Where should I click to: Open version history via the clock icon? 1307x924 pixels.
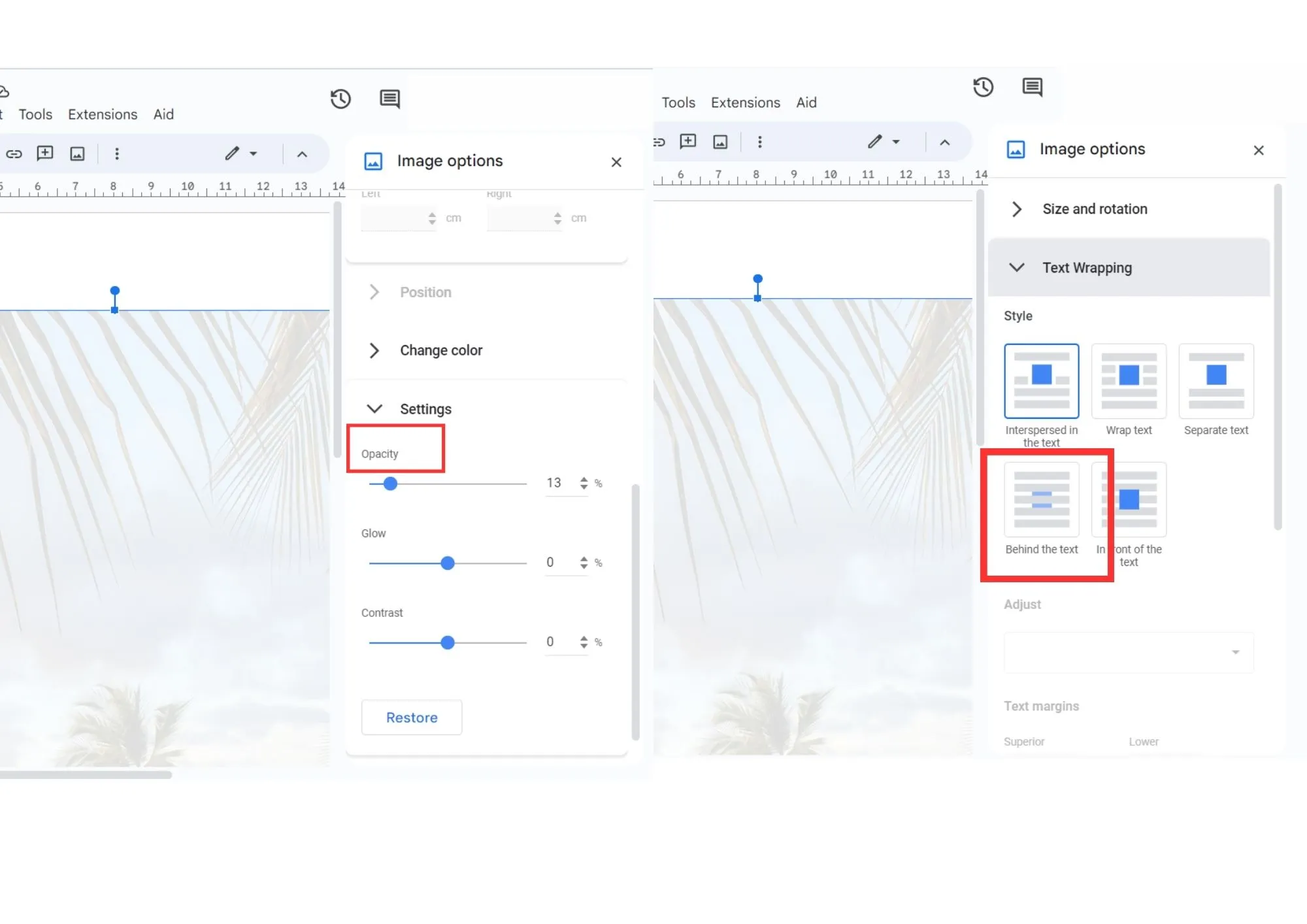coord(340,99)
